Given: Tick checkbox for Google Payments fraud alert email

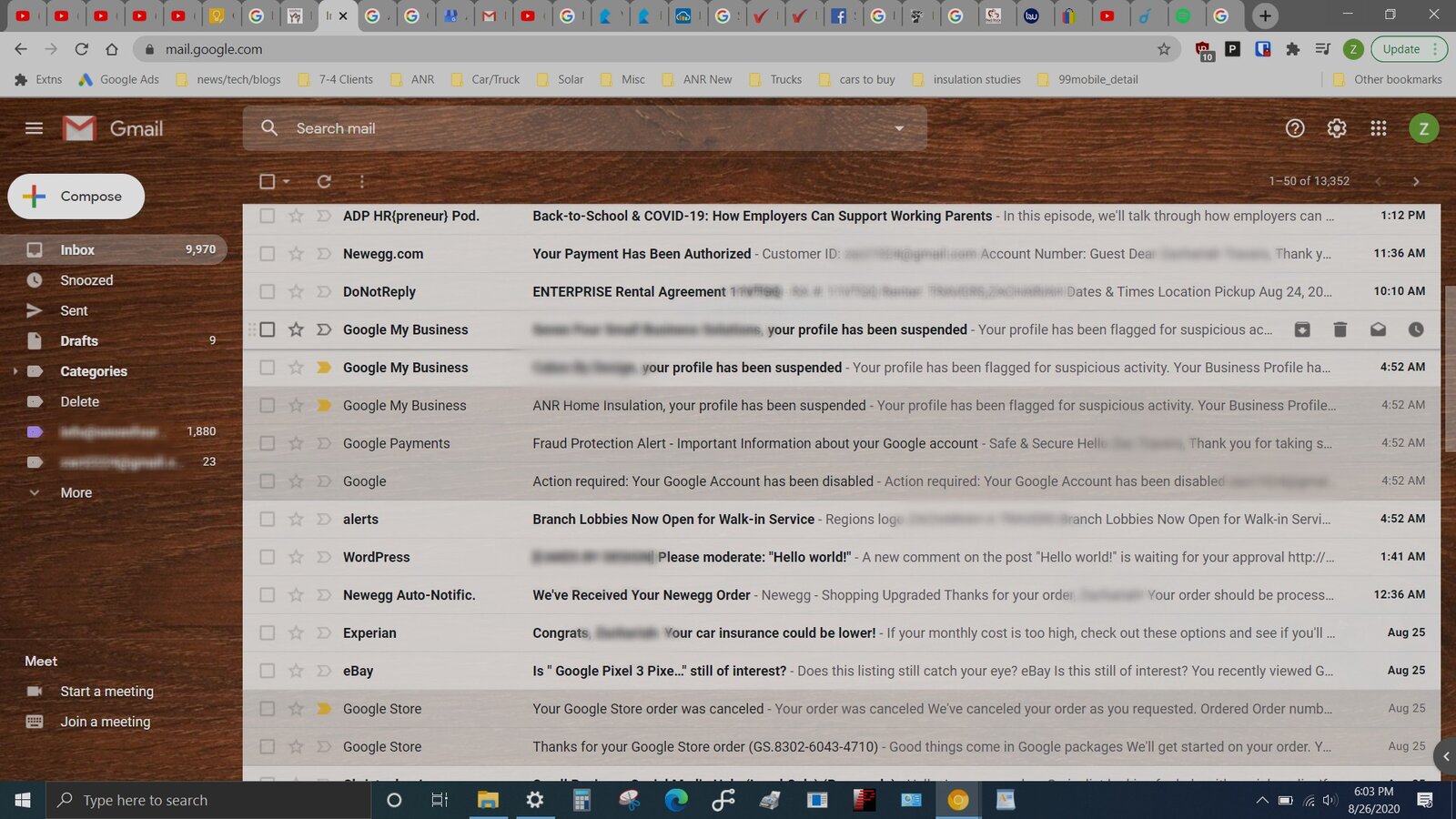Looking at the screenshot, I should [267, 443].
